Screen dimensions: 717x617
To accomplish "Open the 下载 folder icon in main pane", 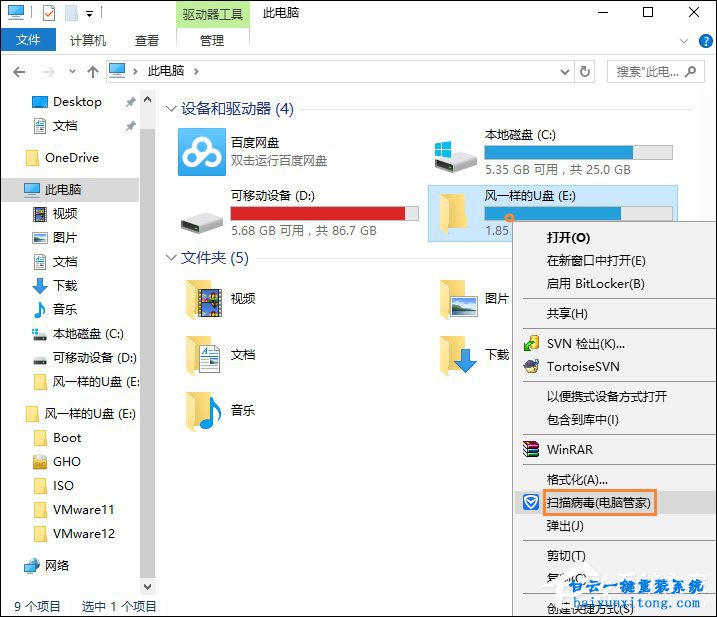I will click(x=459, y=355).
